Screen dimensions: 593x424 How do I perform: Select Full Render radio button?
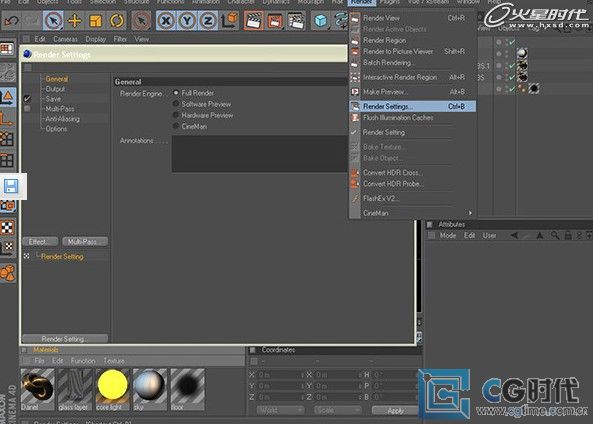click(x=176, y=93)
